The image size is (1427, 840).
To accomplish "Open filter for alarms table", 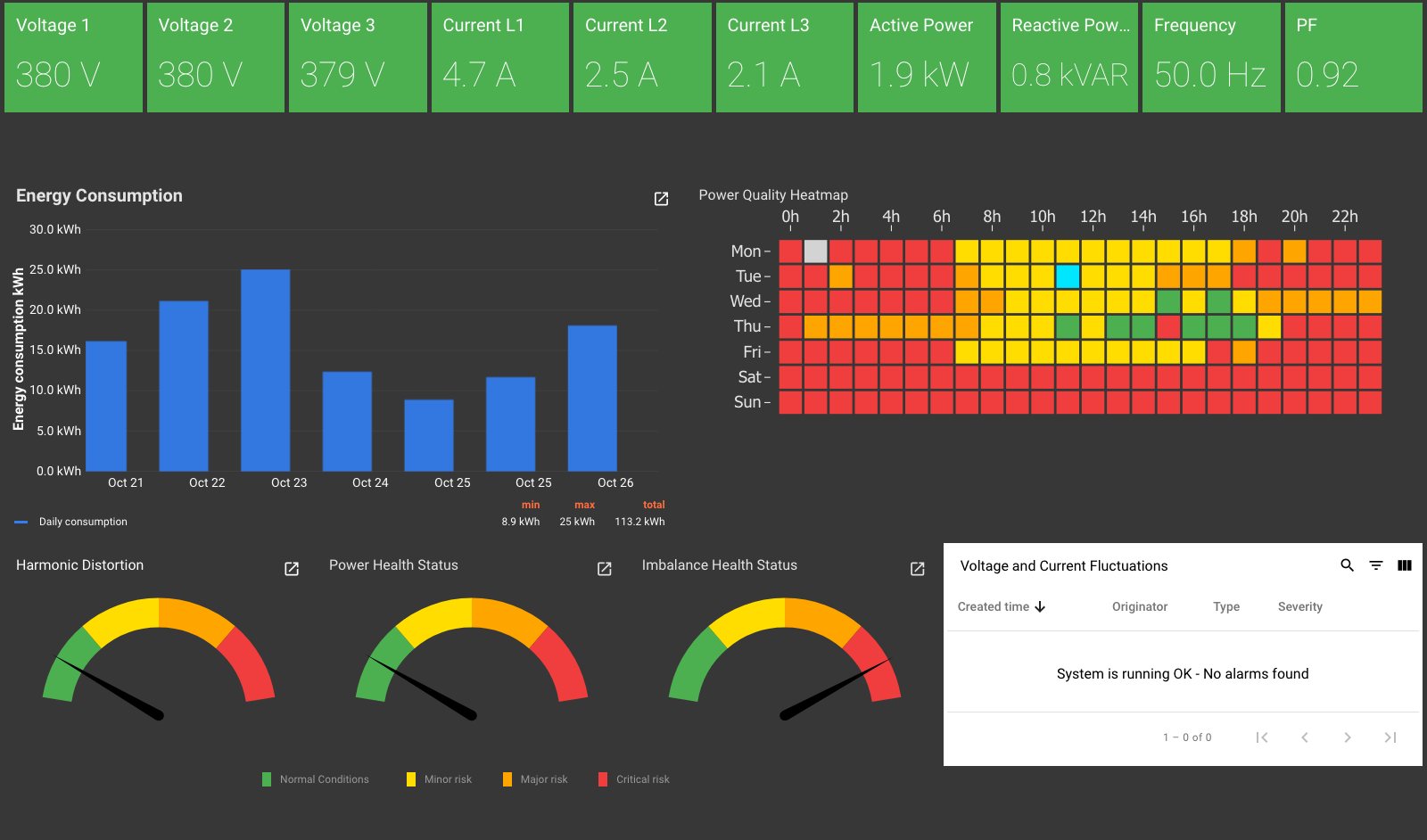I will 1376,565.
